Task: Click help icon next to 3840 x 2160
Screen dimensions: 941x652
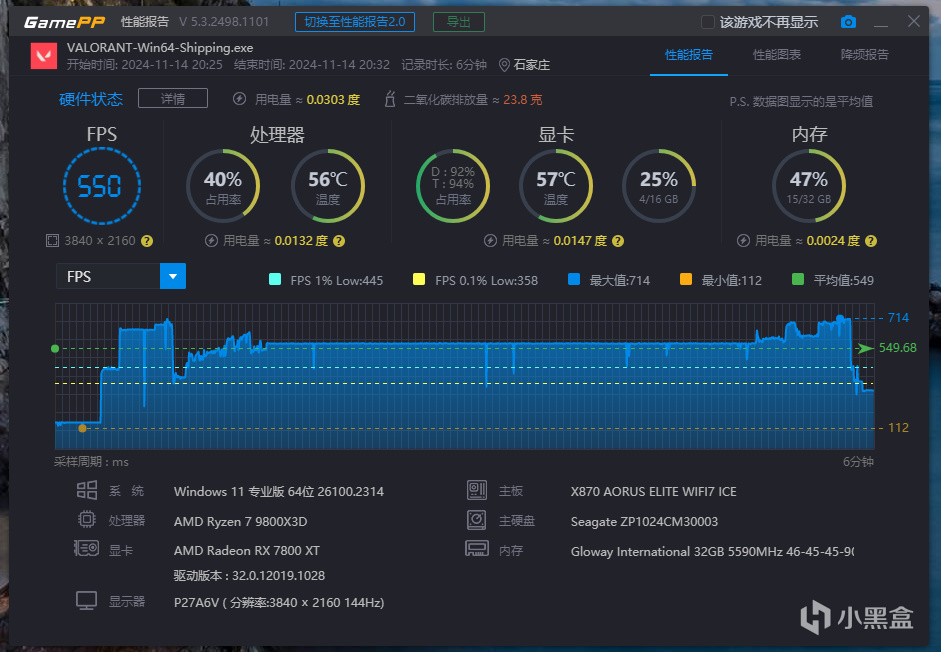Action: click(147, 241)
